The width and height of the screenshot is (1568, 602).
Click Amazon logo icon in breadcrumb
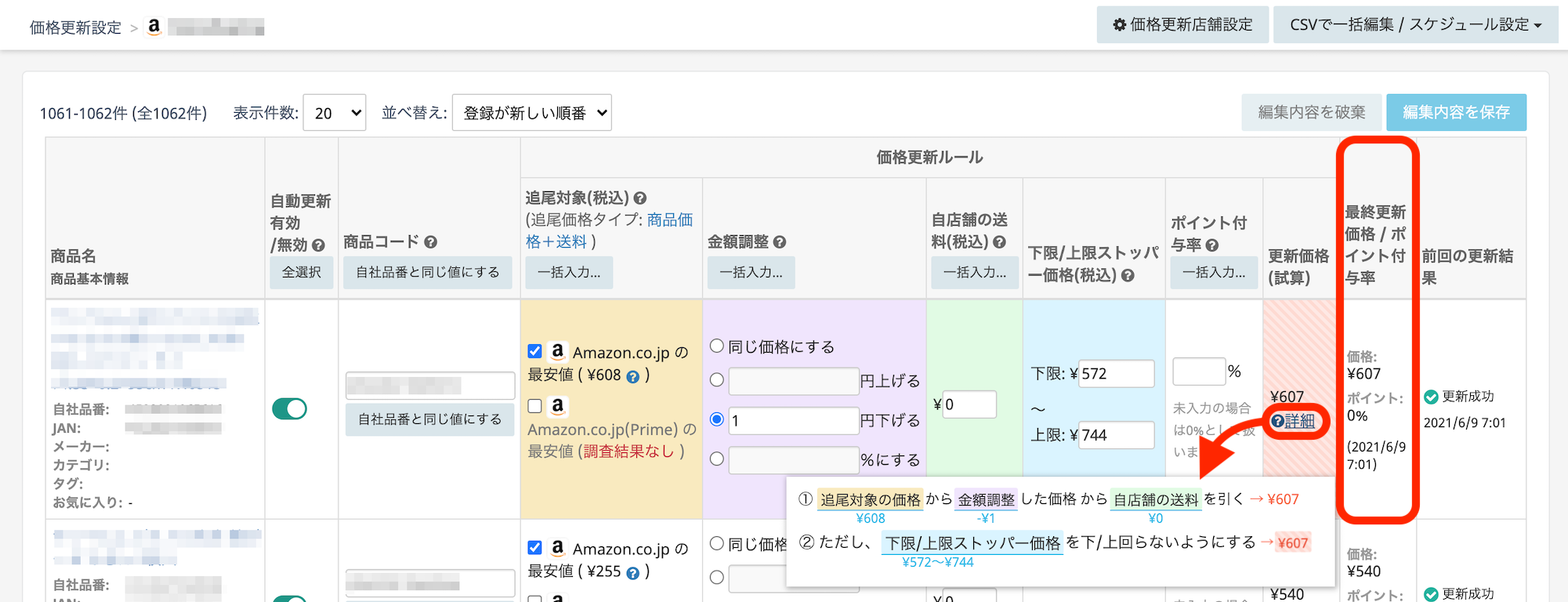[154, 27]
